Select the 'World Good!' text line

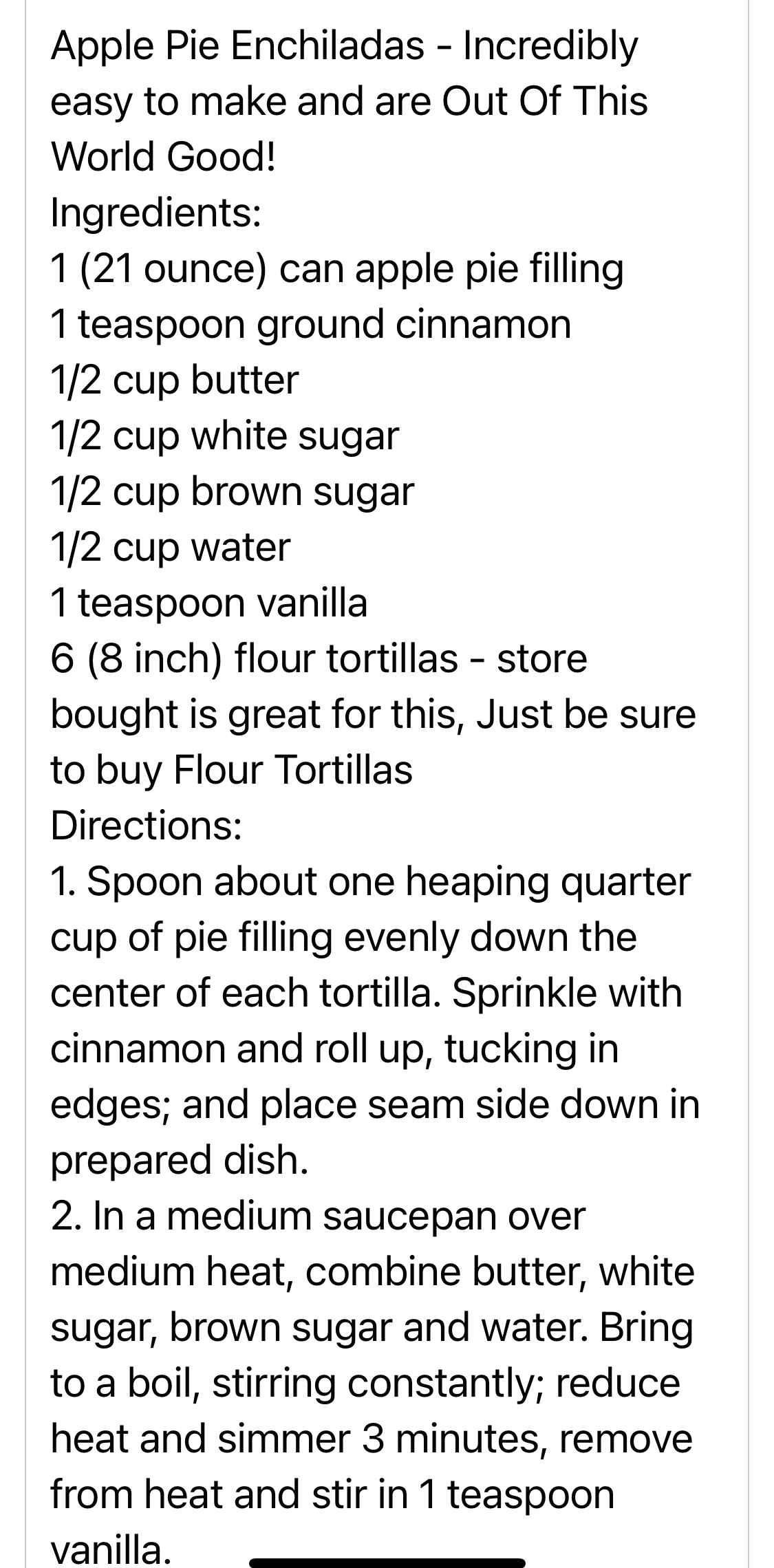pyautogui.click(x=164, y=157)
